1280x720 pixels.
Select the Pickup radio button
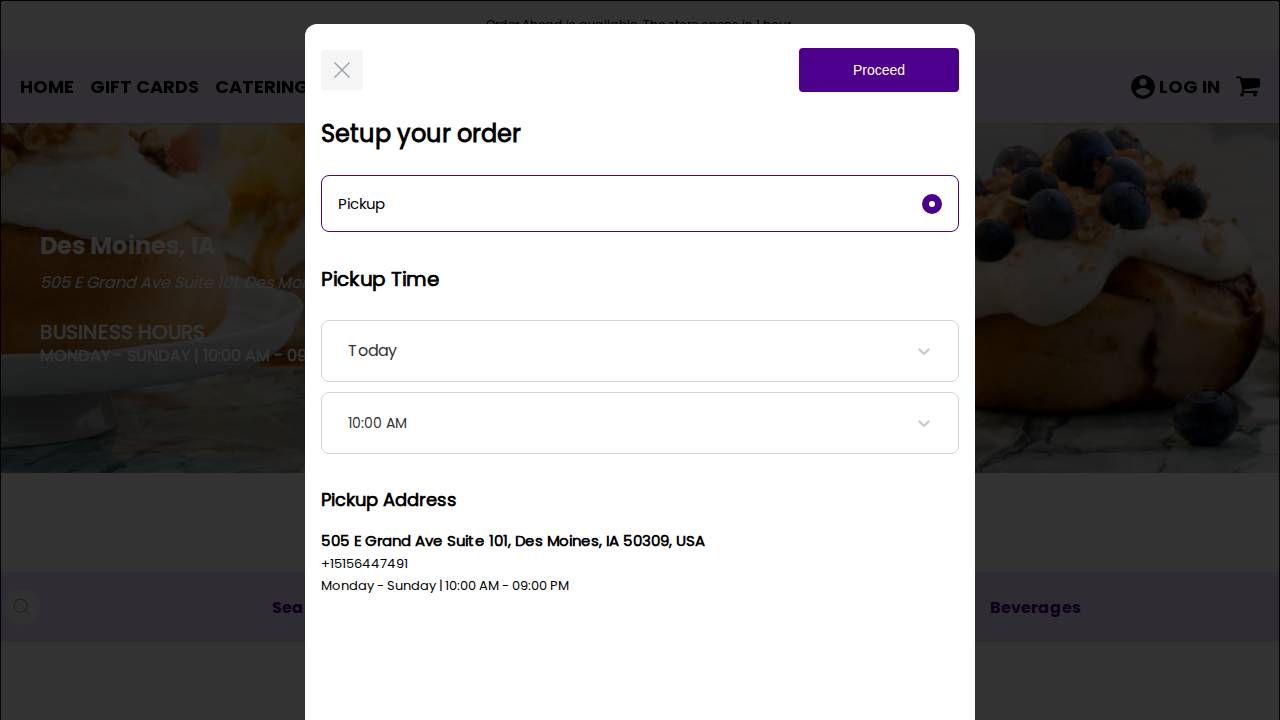click(x=931, y=204)
